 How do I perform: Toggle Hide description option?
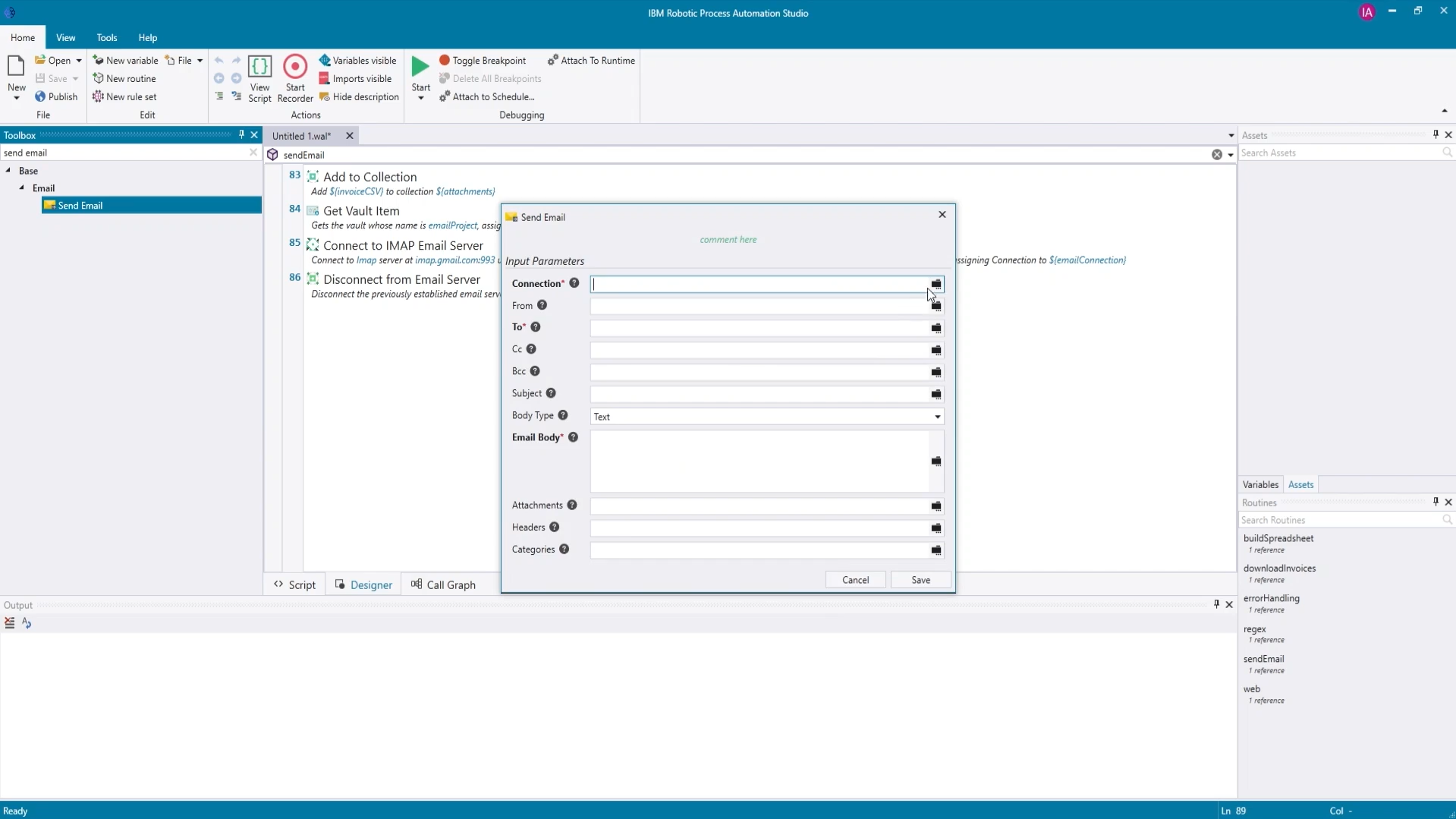click(359, 97)
